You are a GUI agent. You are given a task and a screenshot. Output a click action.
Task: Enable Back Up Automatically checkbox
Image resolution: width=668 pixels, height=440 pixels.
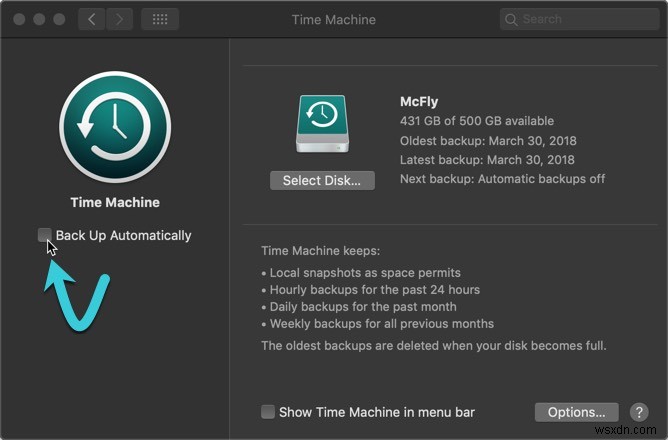[45, 235]
